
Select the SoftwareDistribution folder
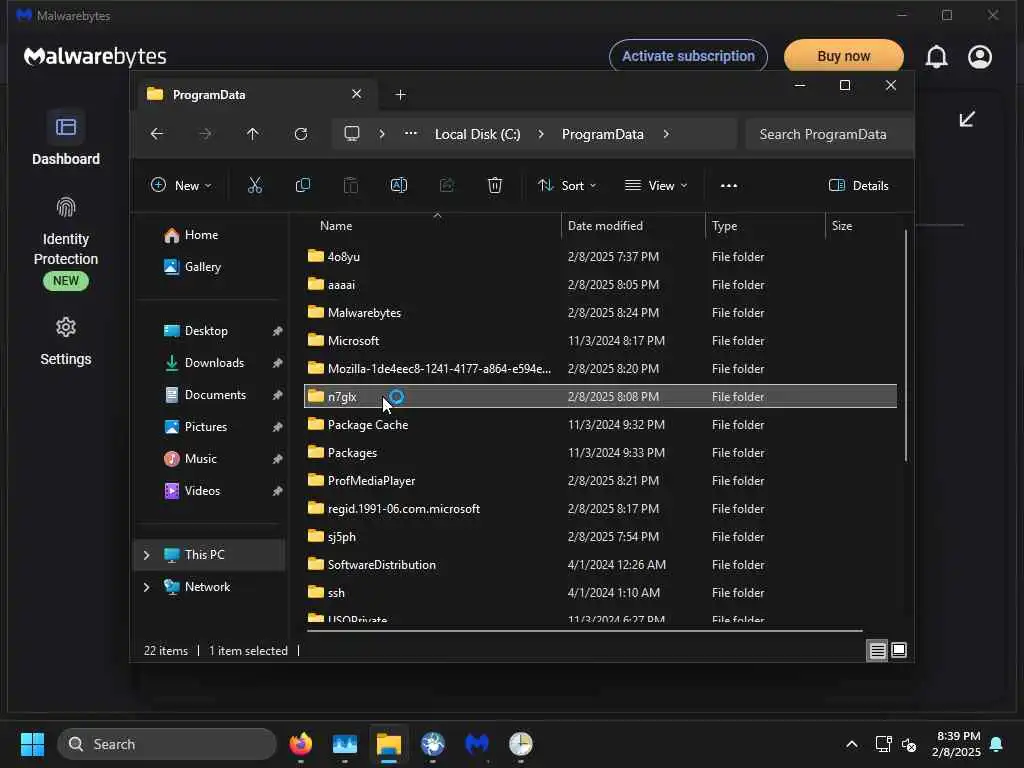pyautogui.click(x=600, y=565)
